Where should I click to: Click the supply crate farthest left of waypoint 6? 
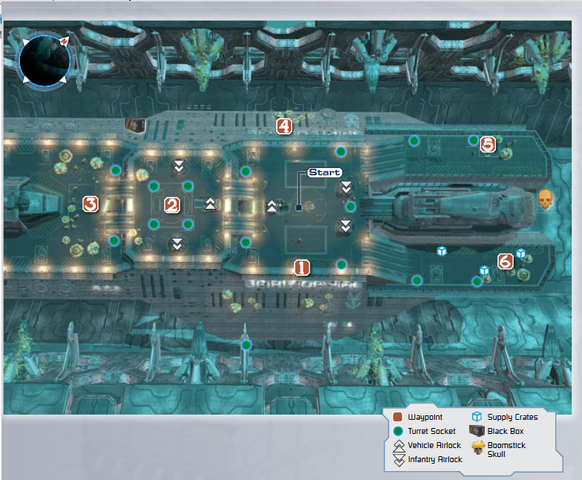441,251
